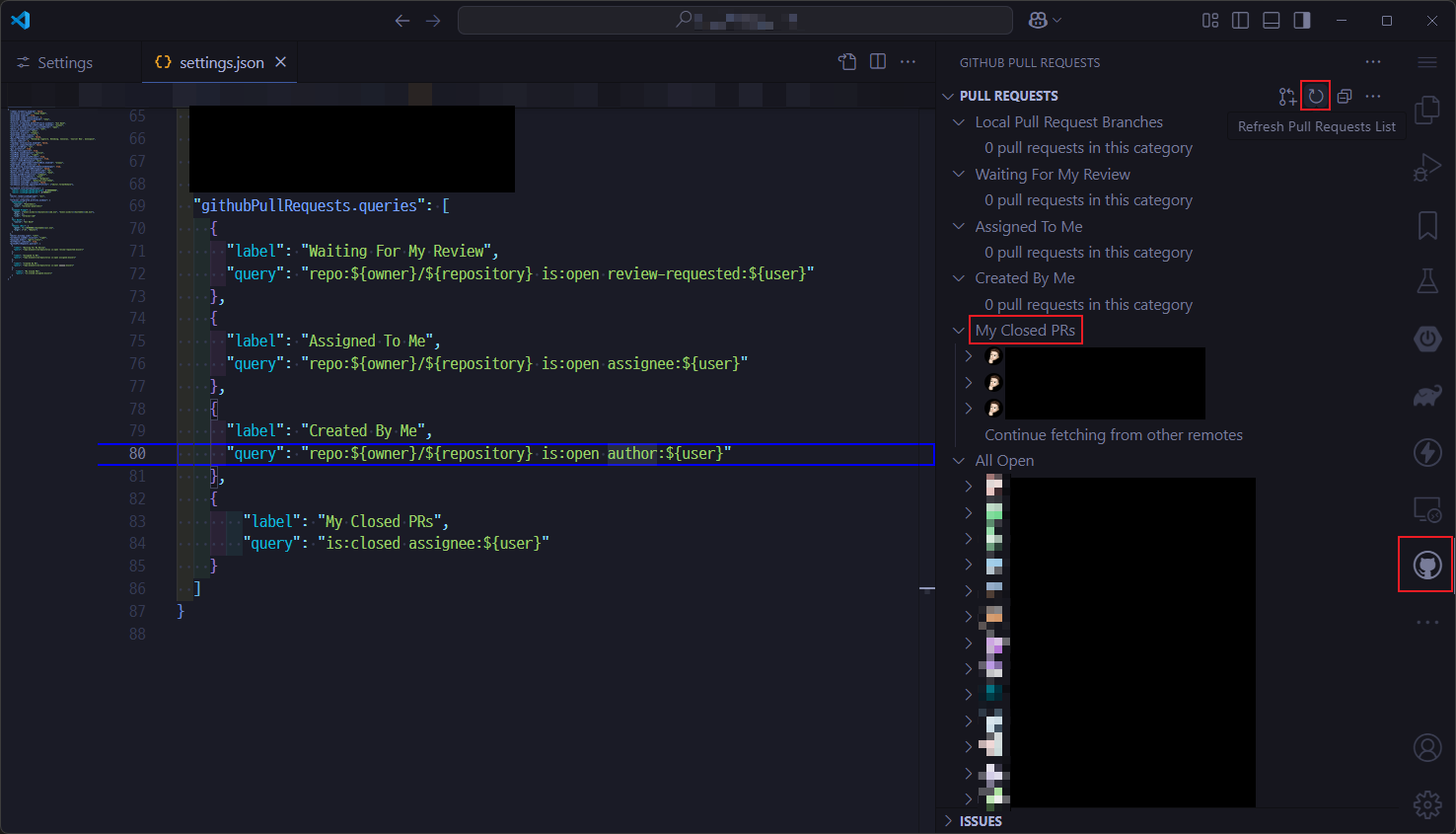Collapse the Waiting For My Review category
Image resolution: width=1456 pixels, height=834 pixels.
coord(959,174)
